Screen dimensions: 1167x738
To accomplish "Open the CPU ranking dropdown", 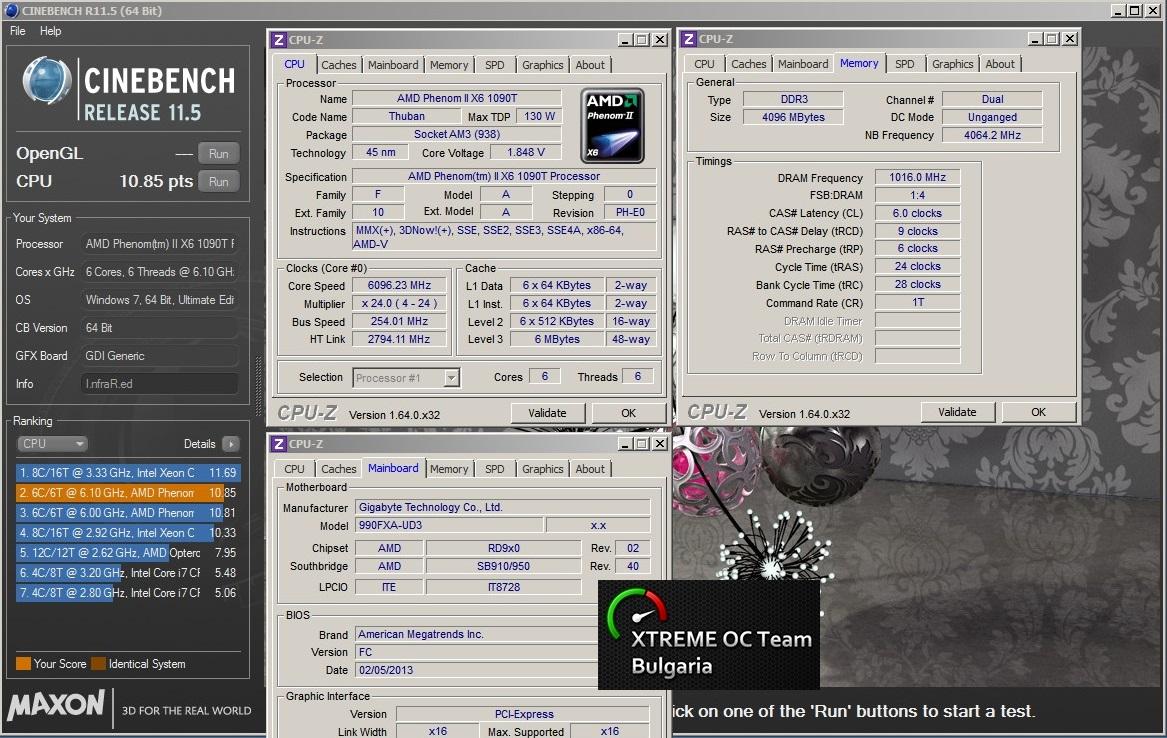I will (52, 443).
